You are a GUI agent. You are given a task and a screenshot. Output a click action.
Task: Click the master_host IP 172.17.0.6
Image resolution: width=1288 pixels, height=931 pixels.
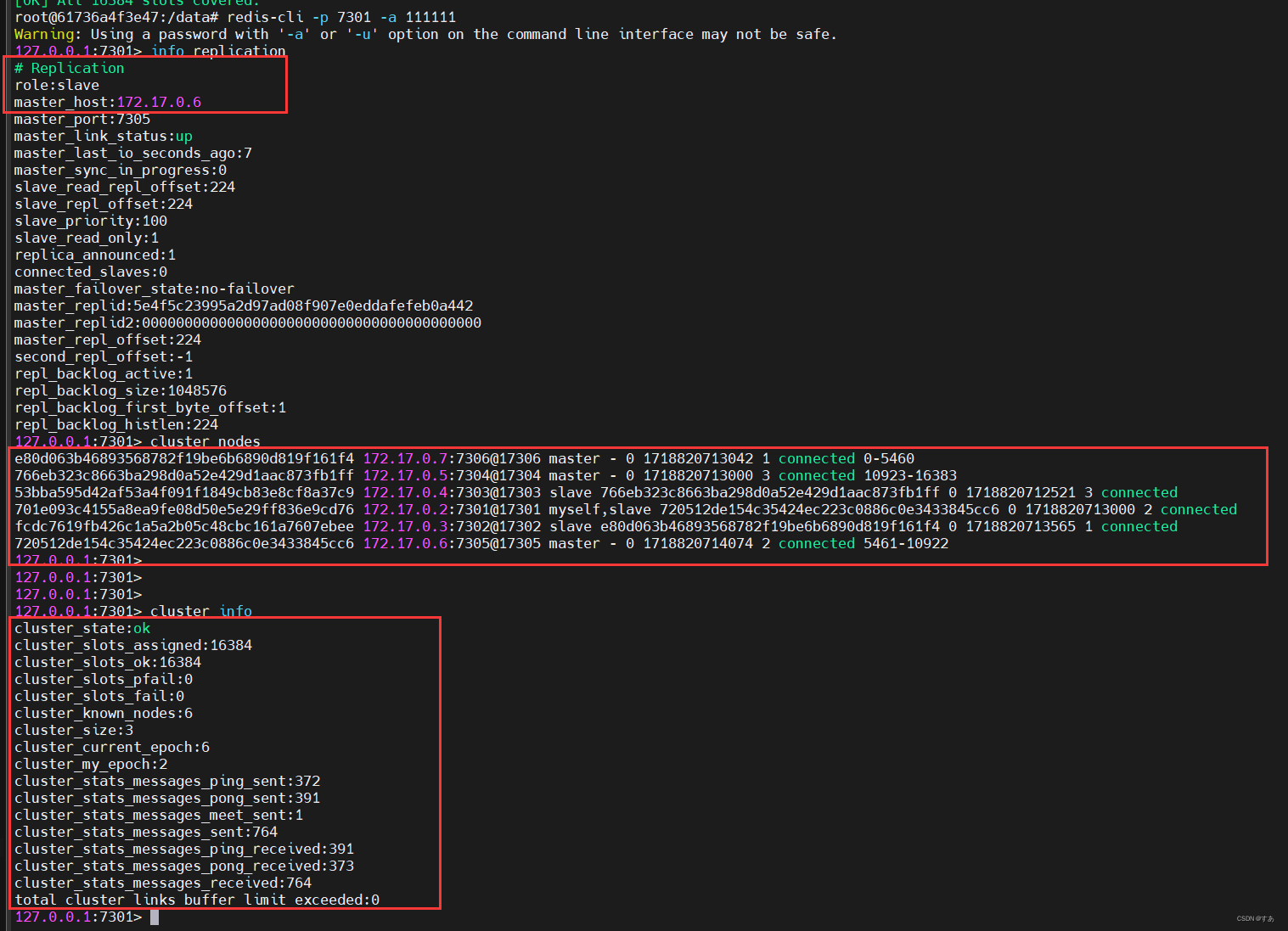click(159, 102)
